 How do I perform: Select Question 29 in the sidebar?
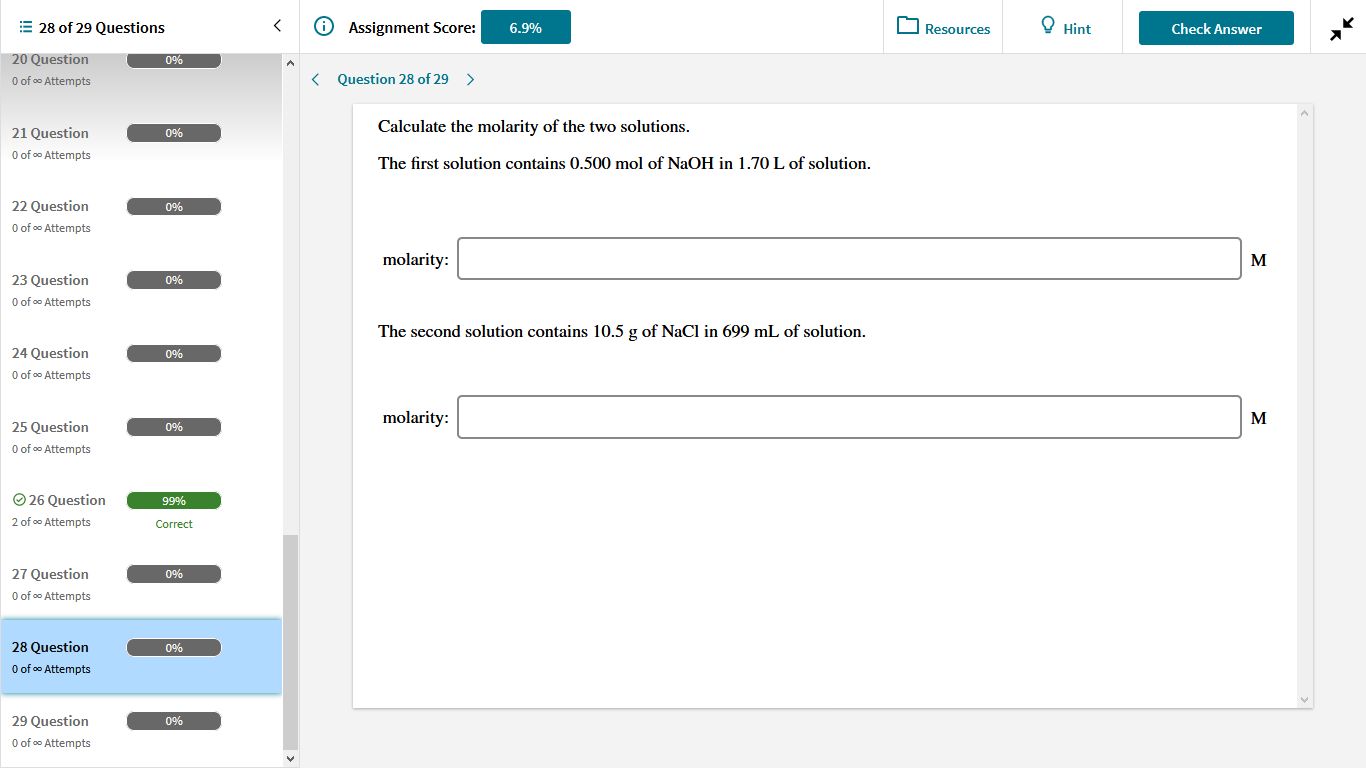pyautogui.click(x=50, y=720)
